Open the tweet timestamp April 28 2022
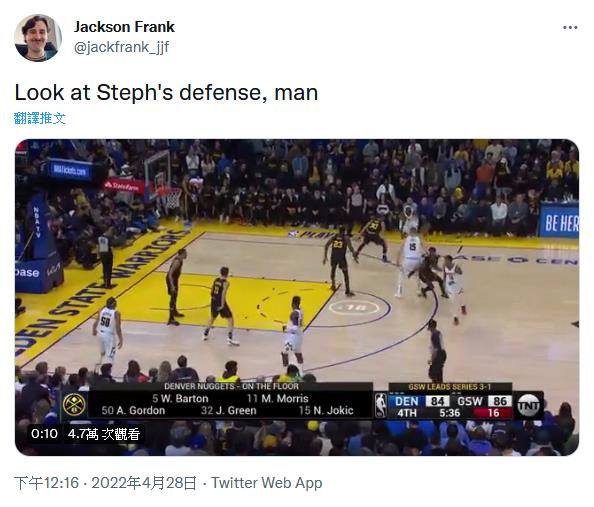The height and width of the screenshot is (507, 594). (x=105, y=483)
